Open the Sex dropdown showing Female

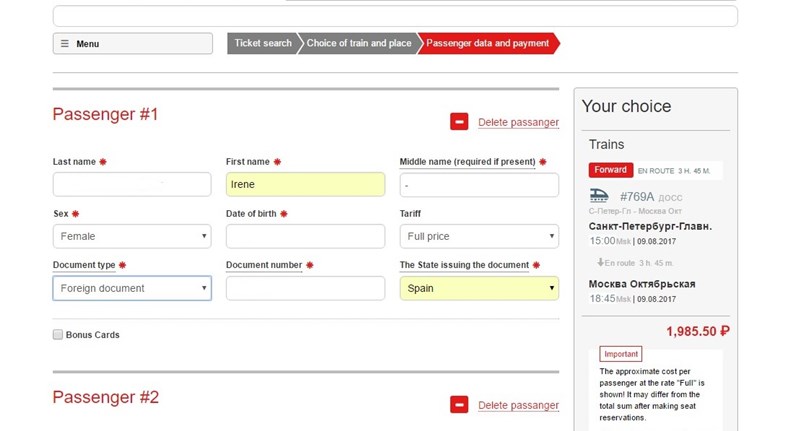point(132,236)
